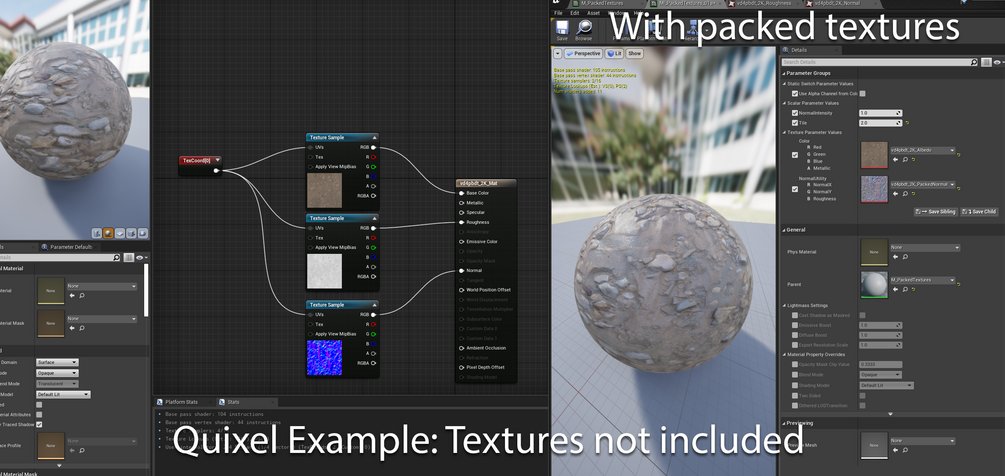The image size is (1005, 476).
Task: Switch left preview to cube mesh
Action: [131, 233]
